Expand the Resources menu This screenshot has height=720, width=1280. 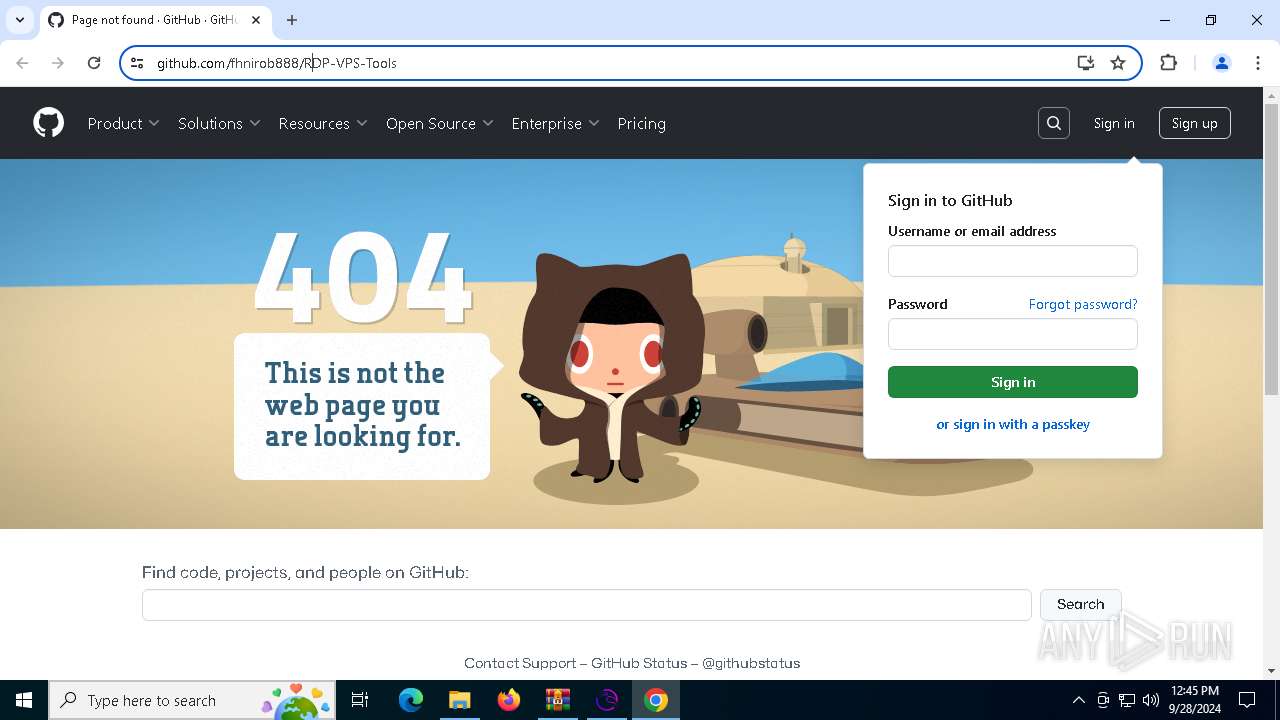point(323,123)
